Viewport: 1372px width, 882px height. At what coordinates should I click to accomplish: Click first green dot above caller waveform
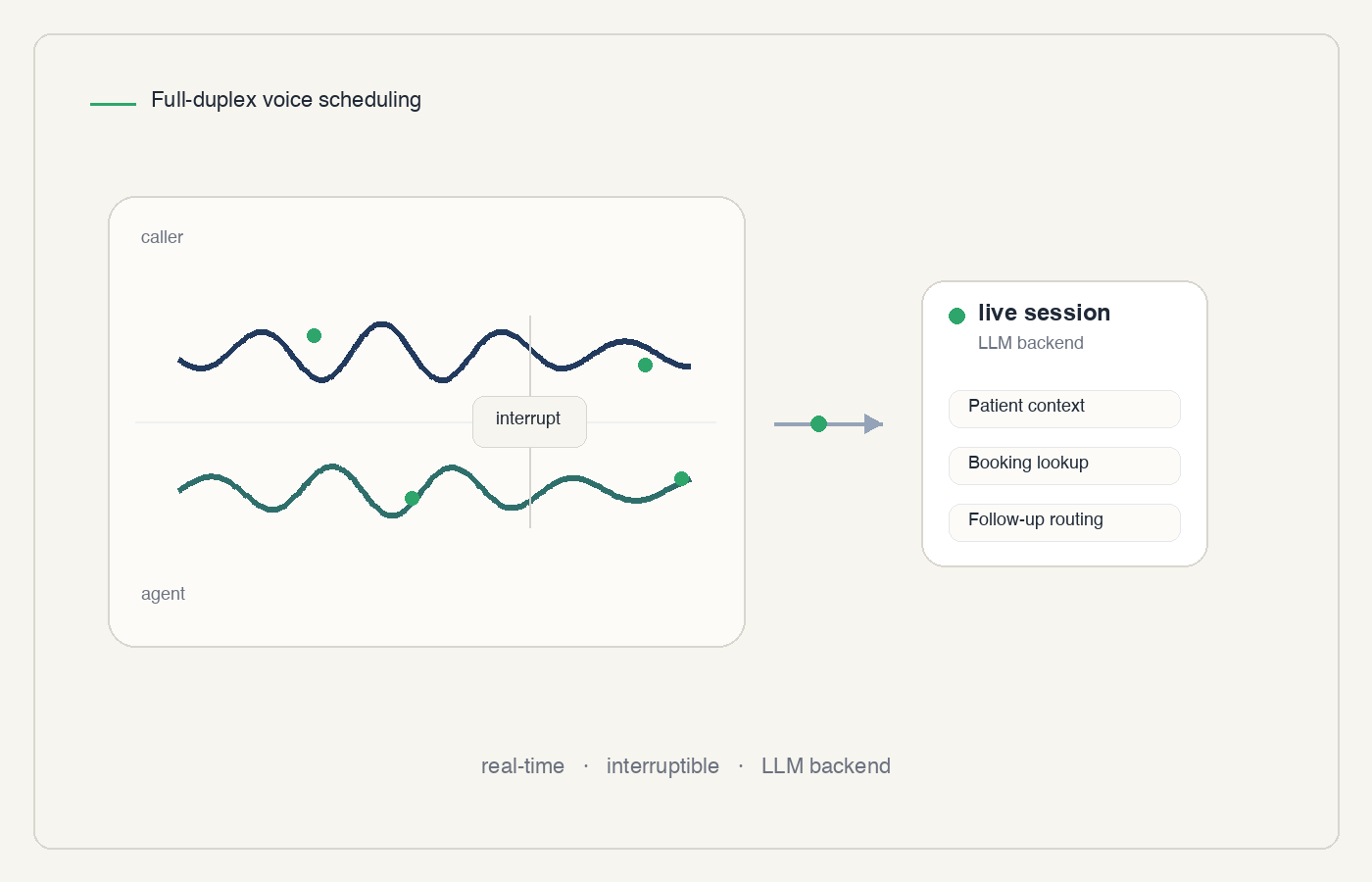coord(314,335)
